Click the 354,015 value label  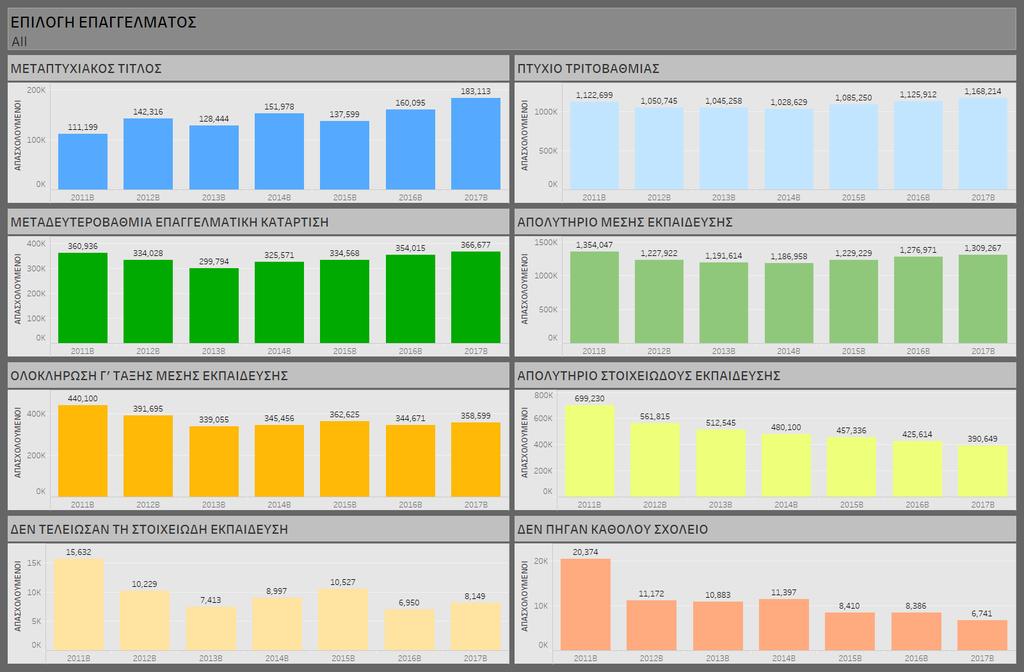click(410, 248)
